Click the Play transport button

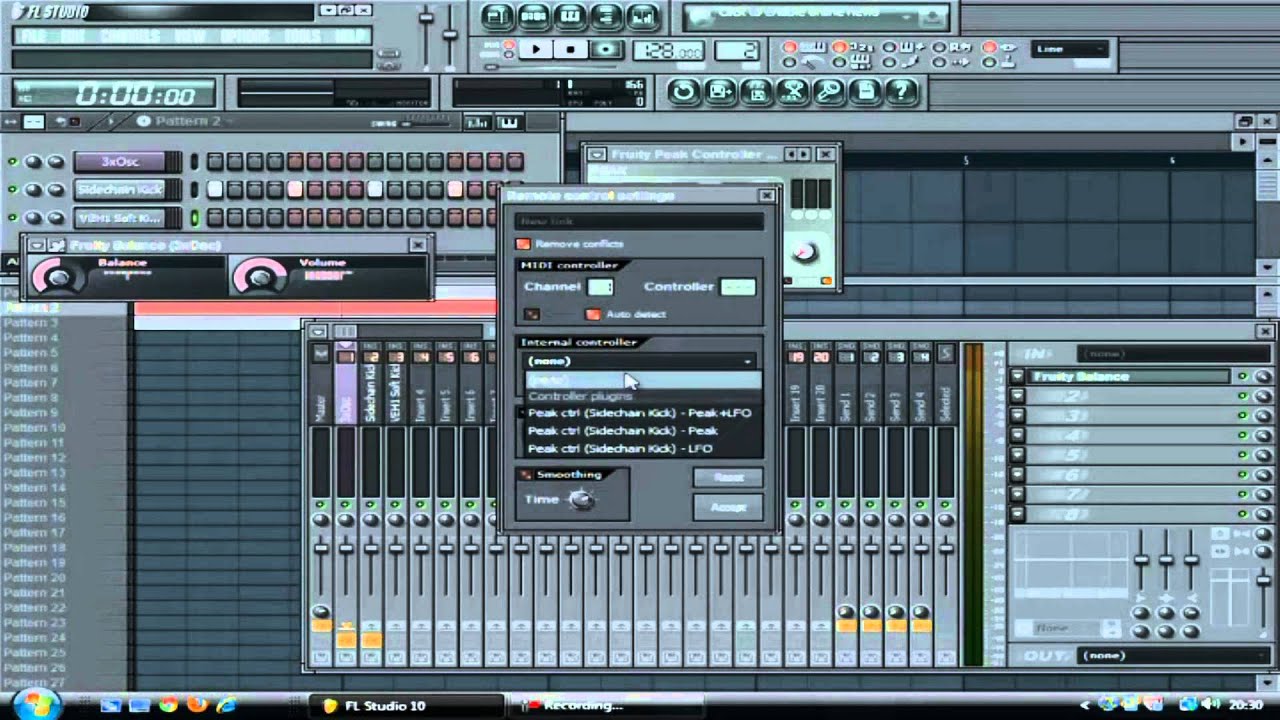point(536,49)
